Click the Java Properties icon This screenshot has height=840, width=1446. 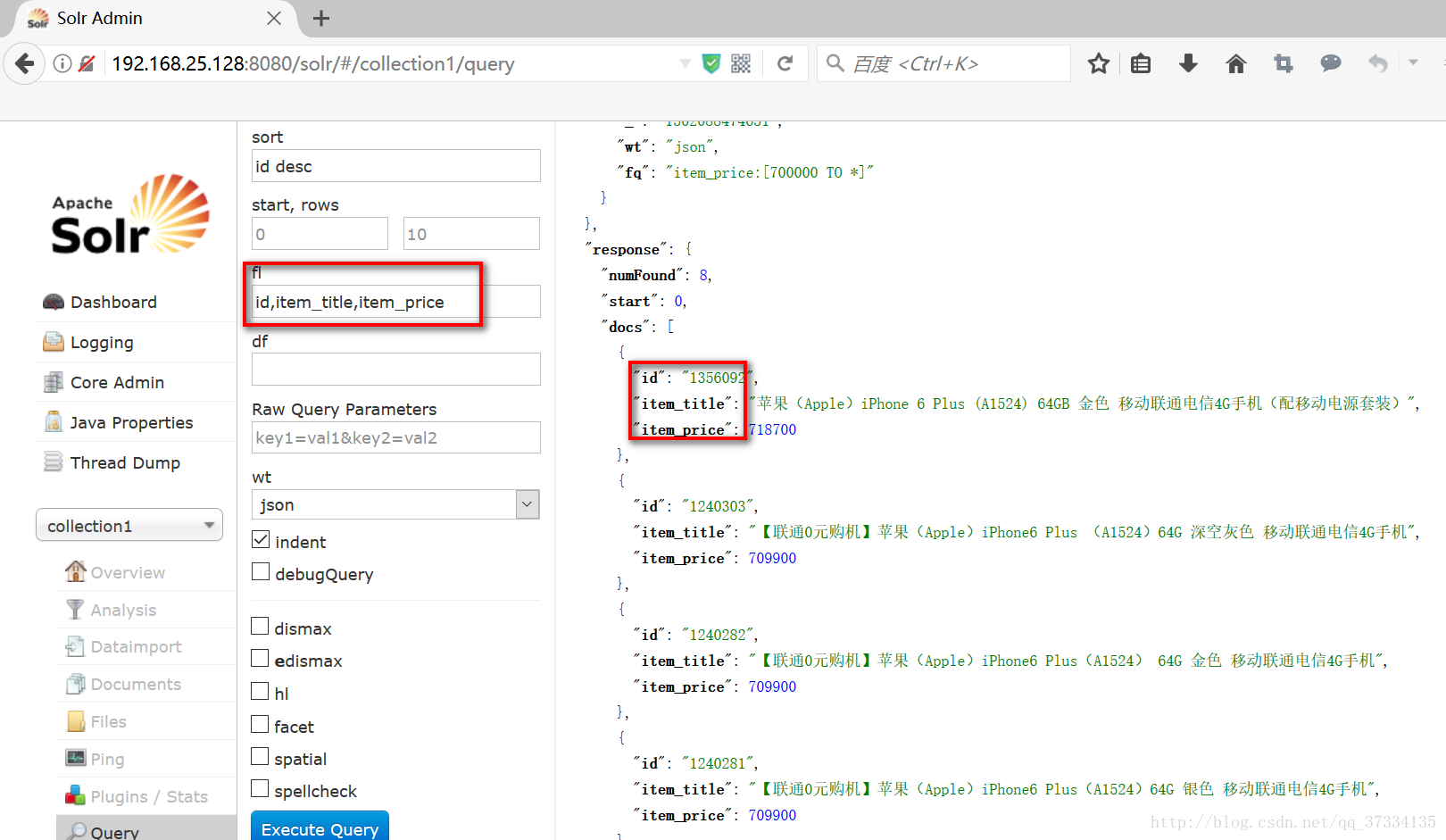(54, 421)
